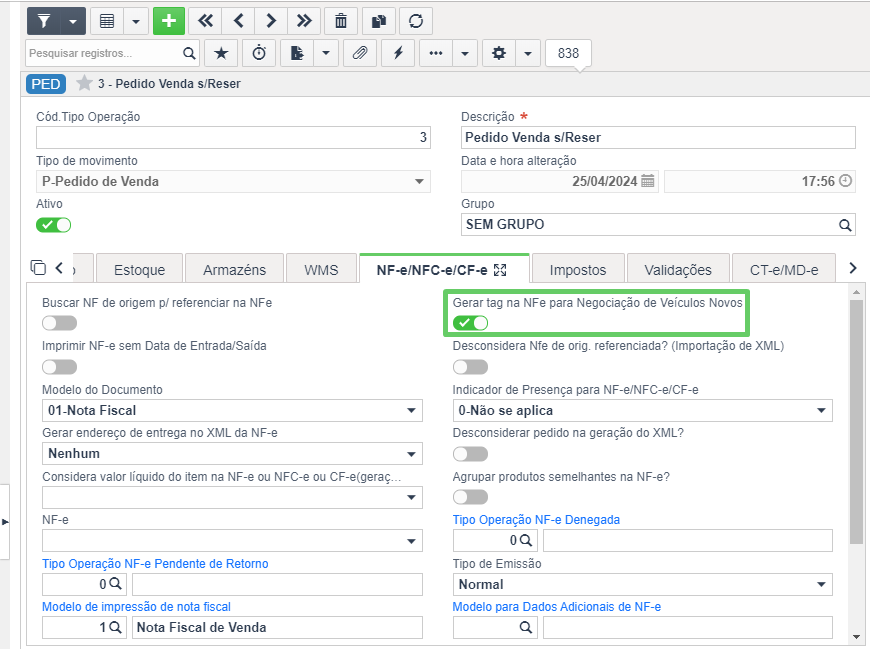870x649 pixels.
Task: Open Tipo Operação NF-e Pendente de Retorno link
Action: (155, 564)
